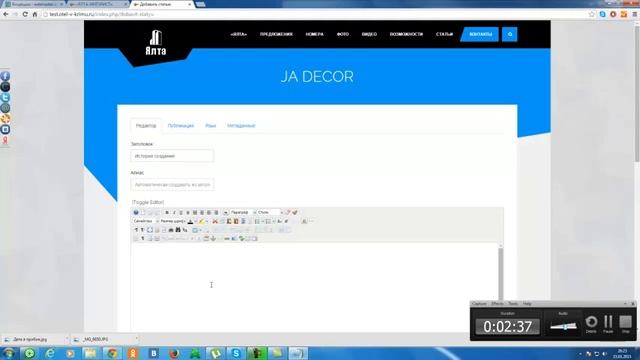Toggle bold formatting in the editor
640x360 pixels.
point(167,212)
